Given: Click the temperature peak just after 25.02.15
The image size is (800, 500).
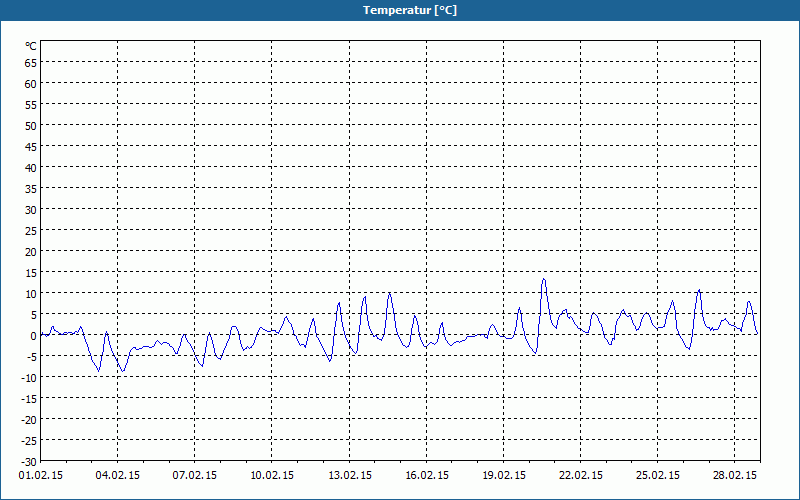Looking at the screenshot, I should tap(672, 301).
